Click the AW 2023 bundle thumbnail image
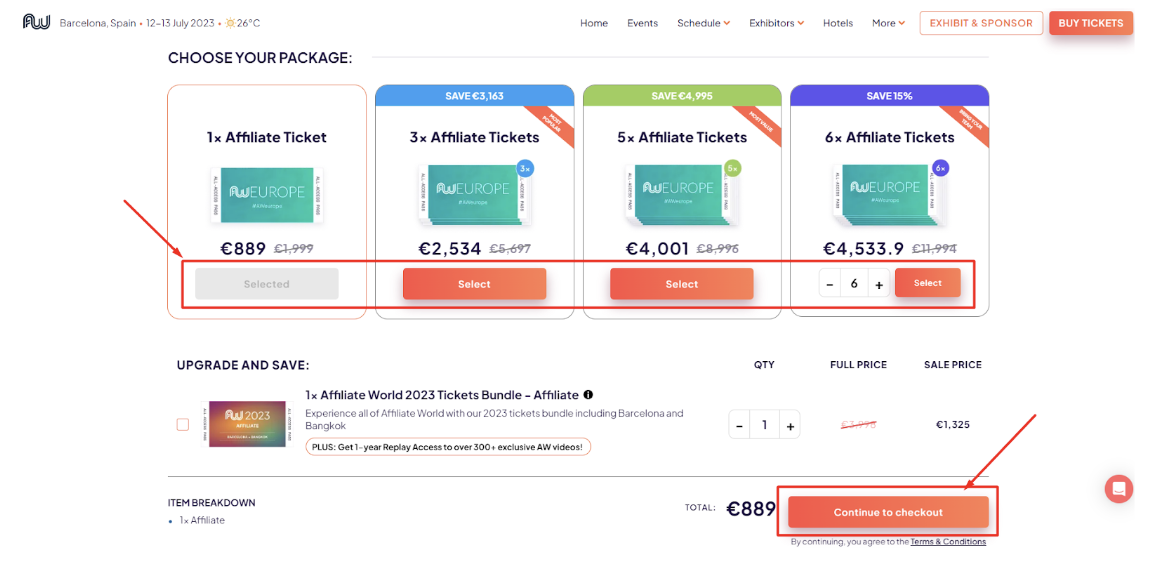1172x574 pixels. click(246, 424)
